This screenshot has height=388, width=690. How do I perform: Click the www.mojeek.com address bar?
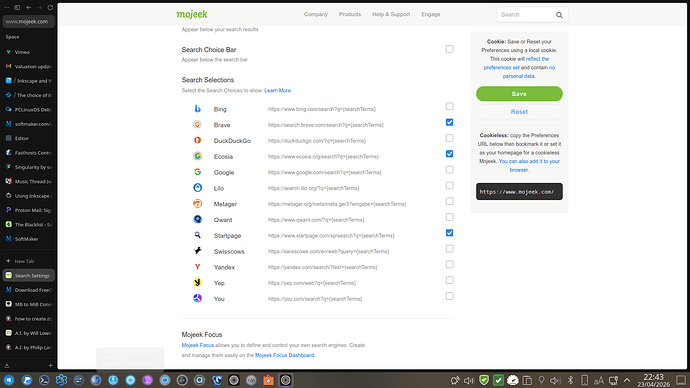pos(29,22)
